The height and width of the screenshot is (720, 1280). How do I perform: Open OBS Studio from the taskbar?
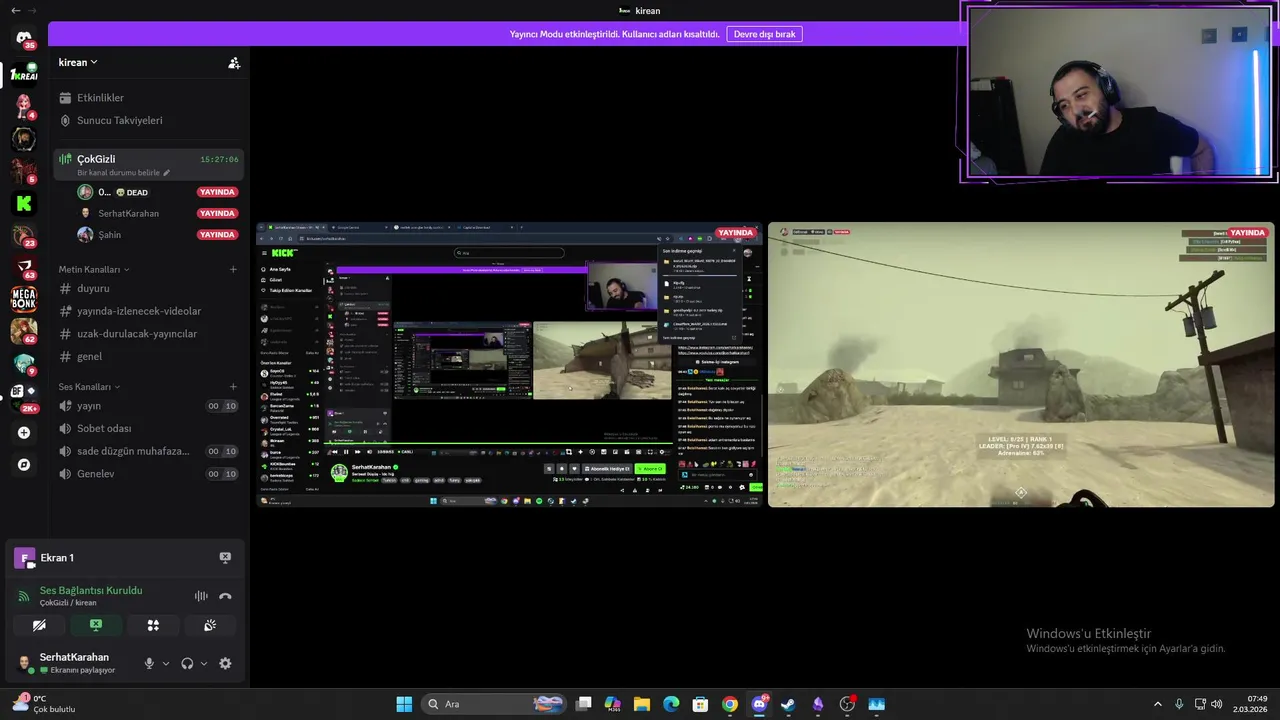[x=847, y=704]
